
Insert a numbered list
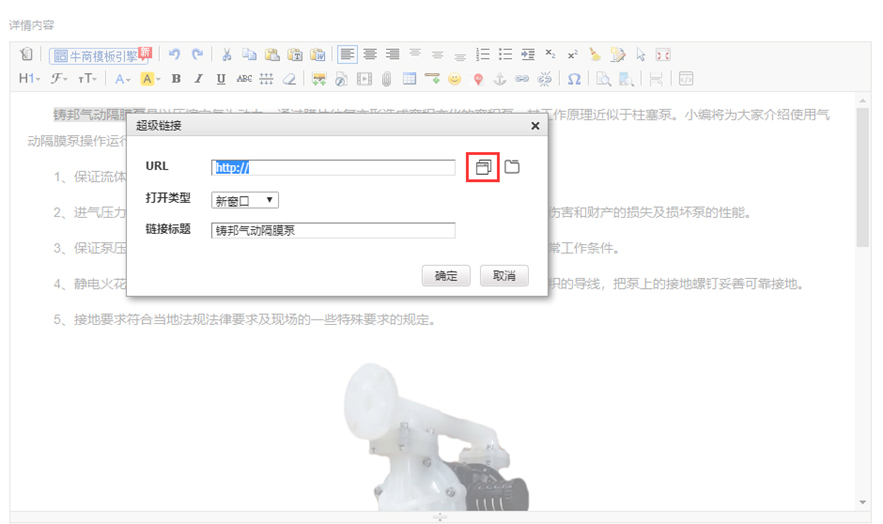[483, 55]
